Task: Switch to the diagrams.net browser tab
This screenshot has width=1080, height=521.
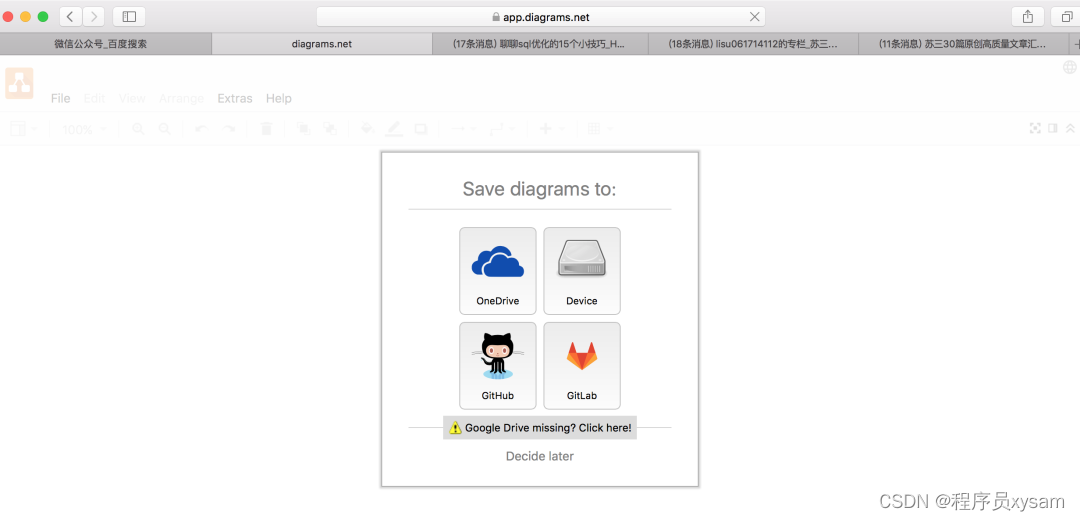Action: pyautogui.click(x=322, y=44)
